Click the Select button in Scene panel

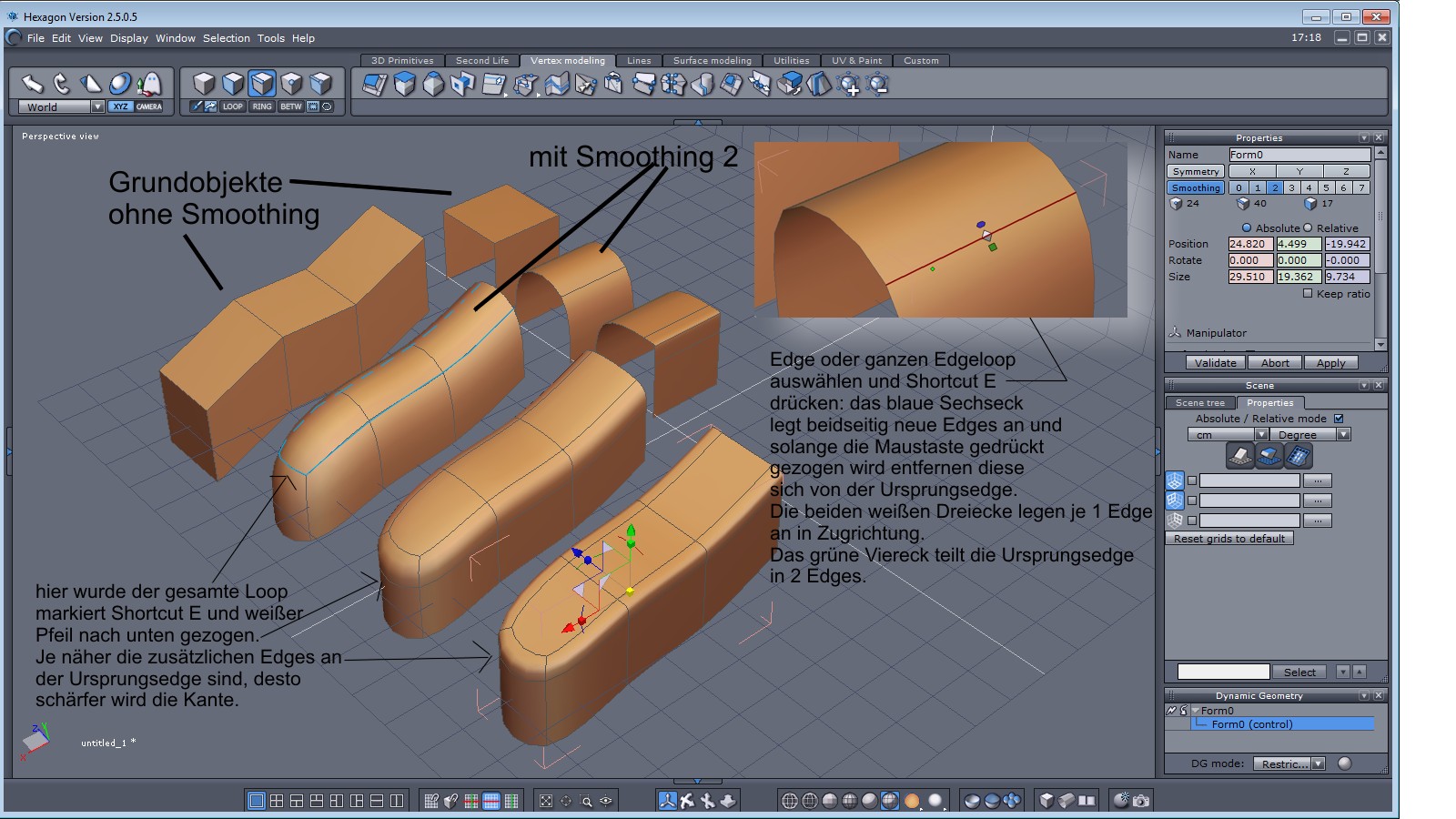pyautogui.click(x=1299, y=672)
